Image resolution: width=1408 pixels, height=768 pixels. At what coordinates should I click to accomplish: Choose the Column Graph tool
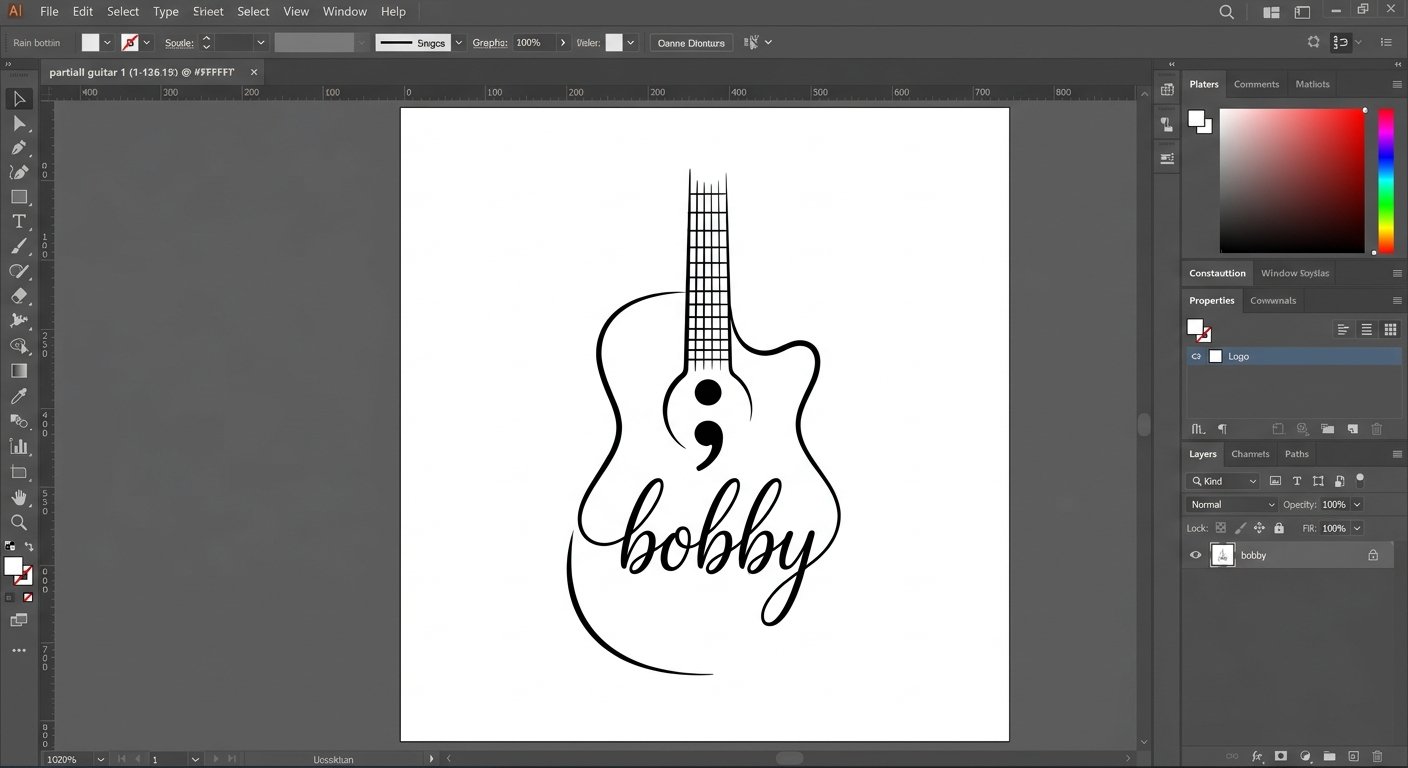click(19, 446)
